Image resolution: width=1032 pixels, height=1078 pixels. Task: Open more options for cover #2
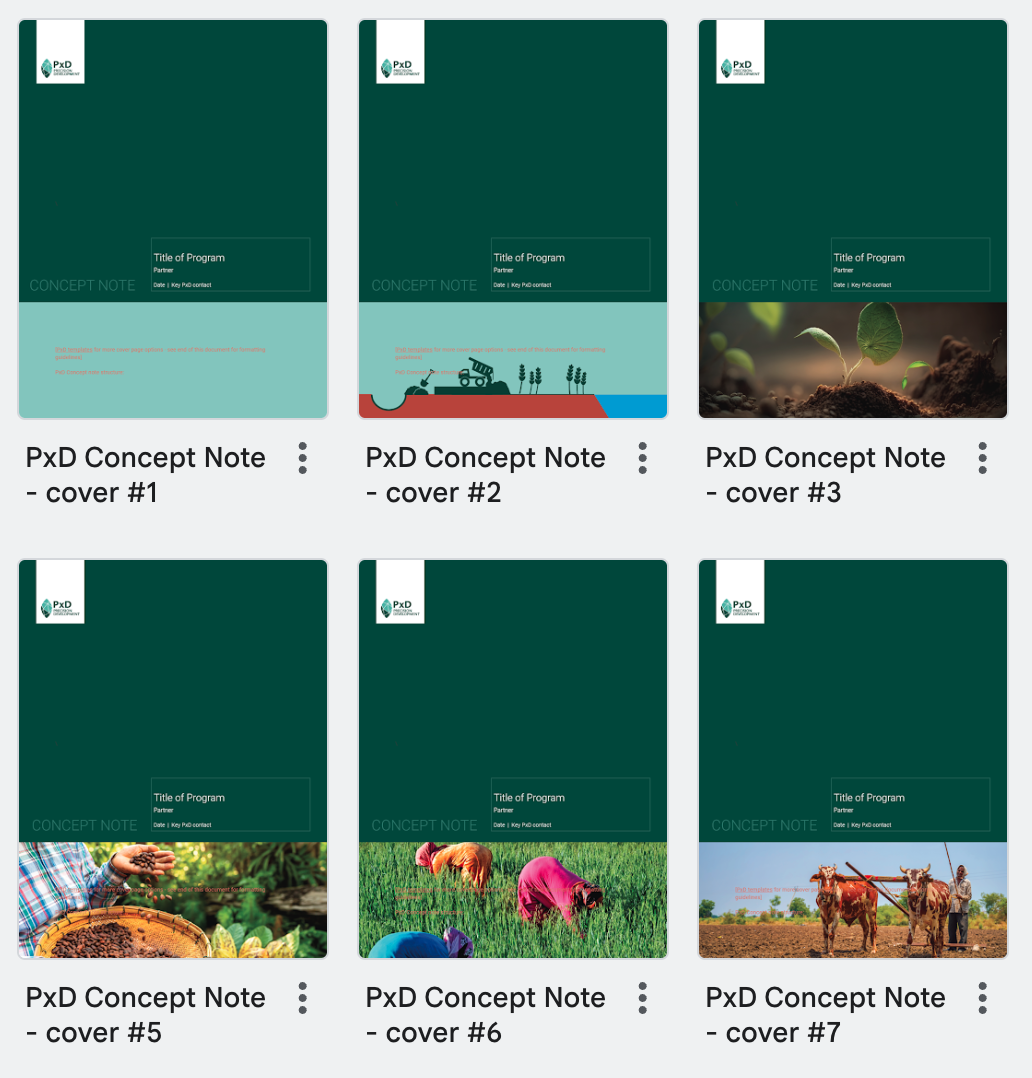point(642,458)
